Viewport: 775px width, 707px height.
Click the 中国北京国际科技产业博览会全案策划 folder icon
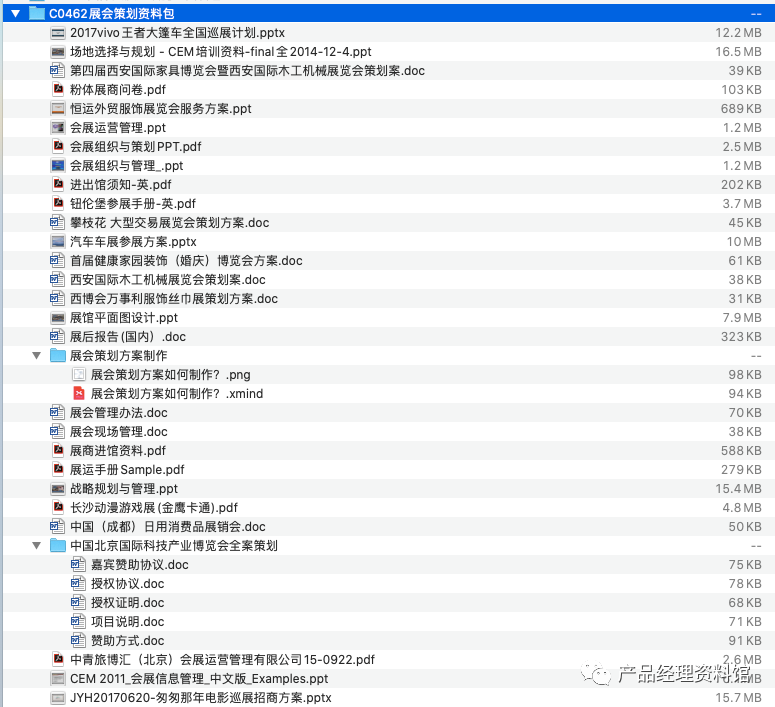[58, 546]
